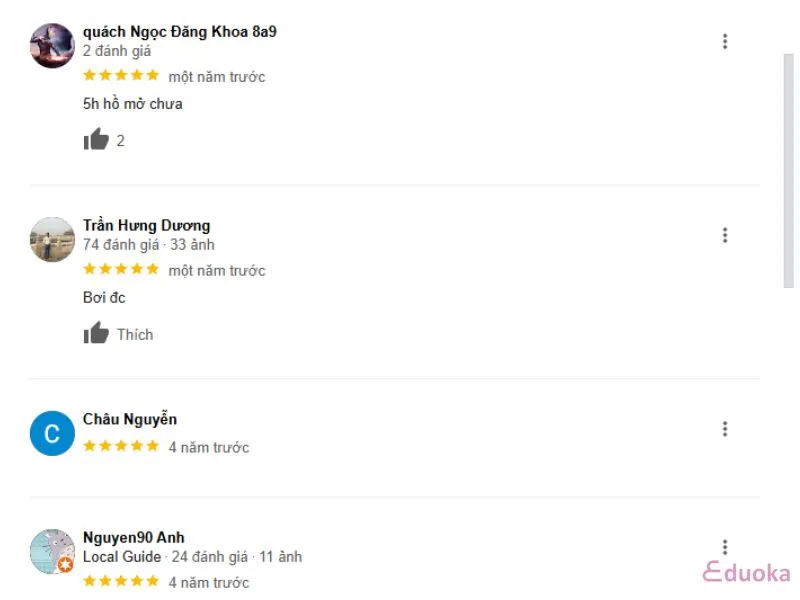Click Châu Nguyễn's blue avatar circle
Image resolution: width=800 pixels, height=600 pixels.
51,433
